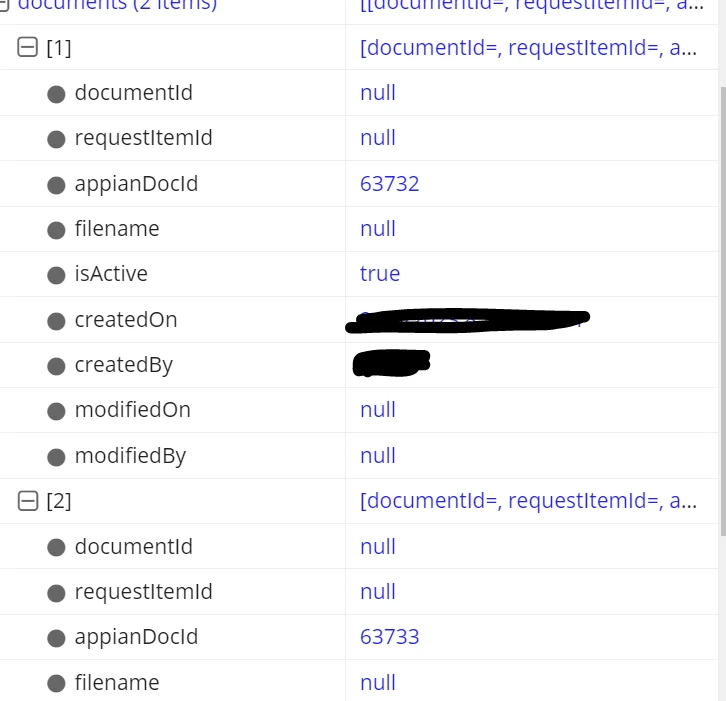
Task: Click bullet icon beside first requestItemId
Action: tap(56, 139)
